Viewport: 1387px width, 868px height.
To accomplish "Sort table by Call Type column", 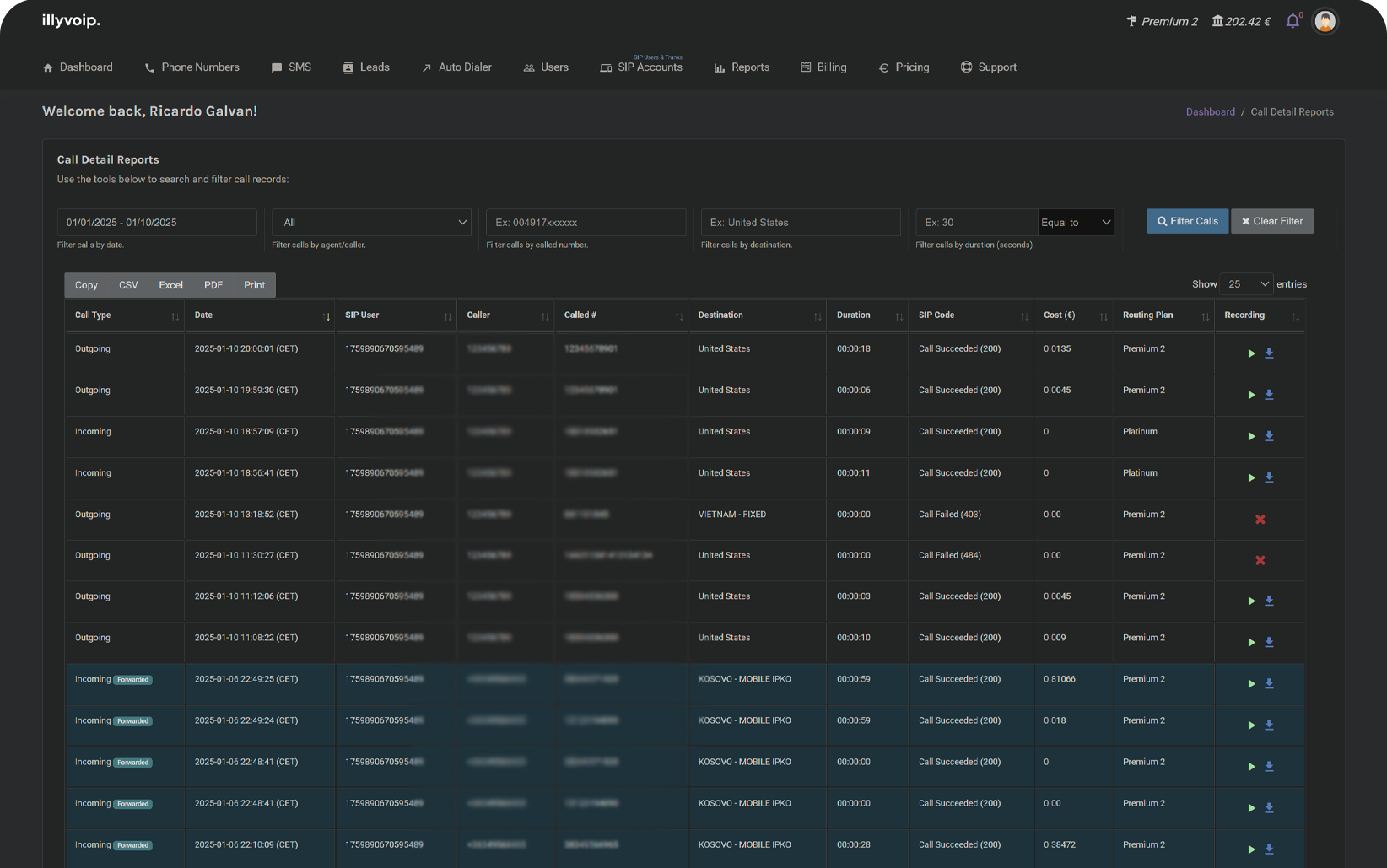I will (x=124, y=315).
